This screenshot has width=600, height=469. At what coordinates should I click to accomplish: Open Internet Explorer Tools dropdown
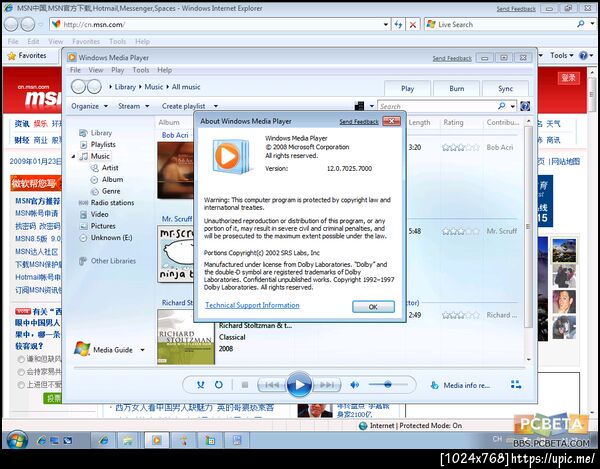(562, 55)
